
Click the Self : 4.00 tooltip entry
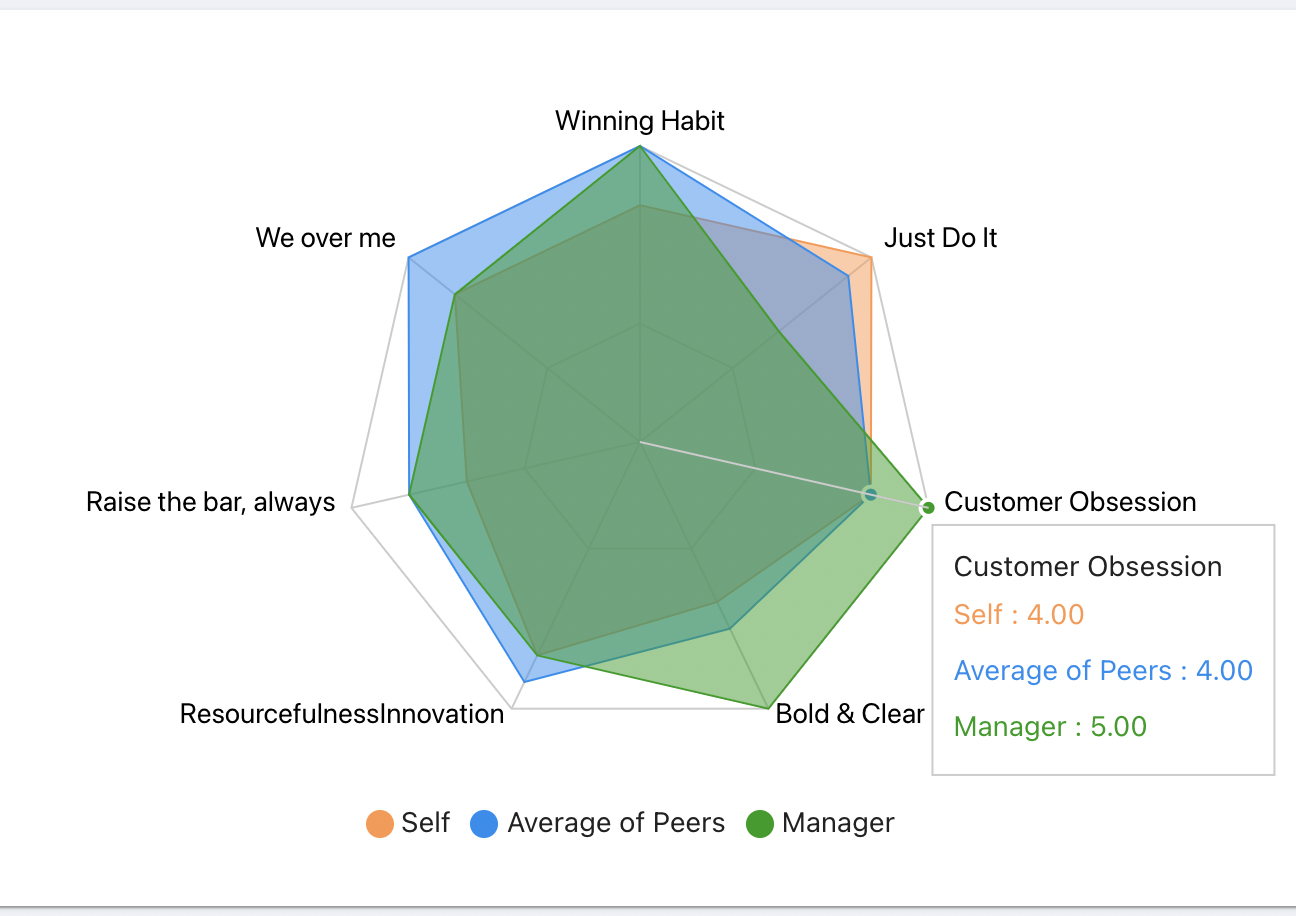(1019, 614)
